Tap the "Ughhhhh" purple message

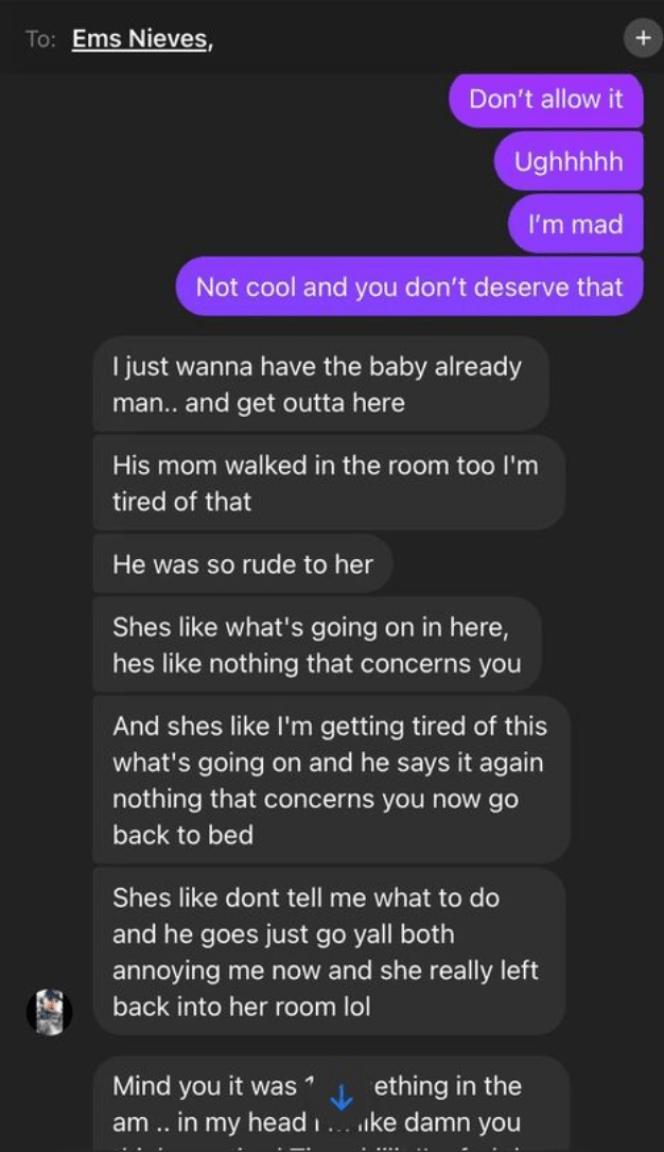point(569,162)
